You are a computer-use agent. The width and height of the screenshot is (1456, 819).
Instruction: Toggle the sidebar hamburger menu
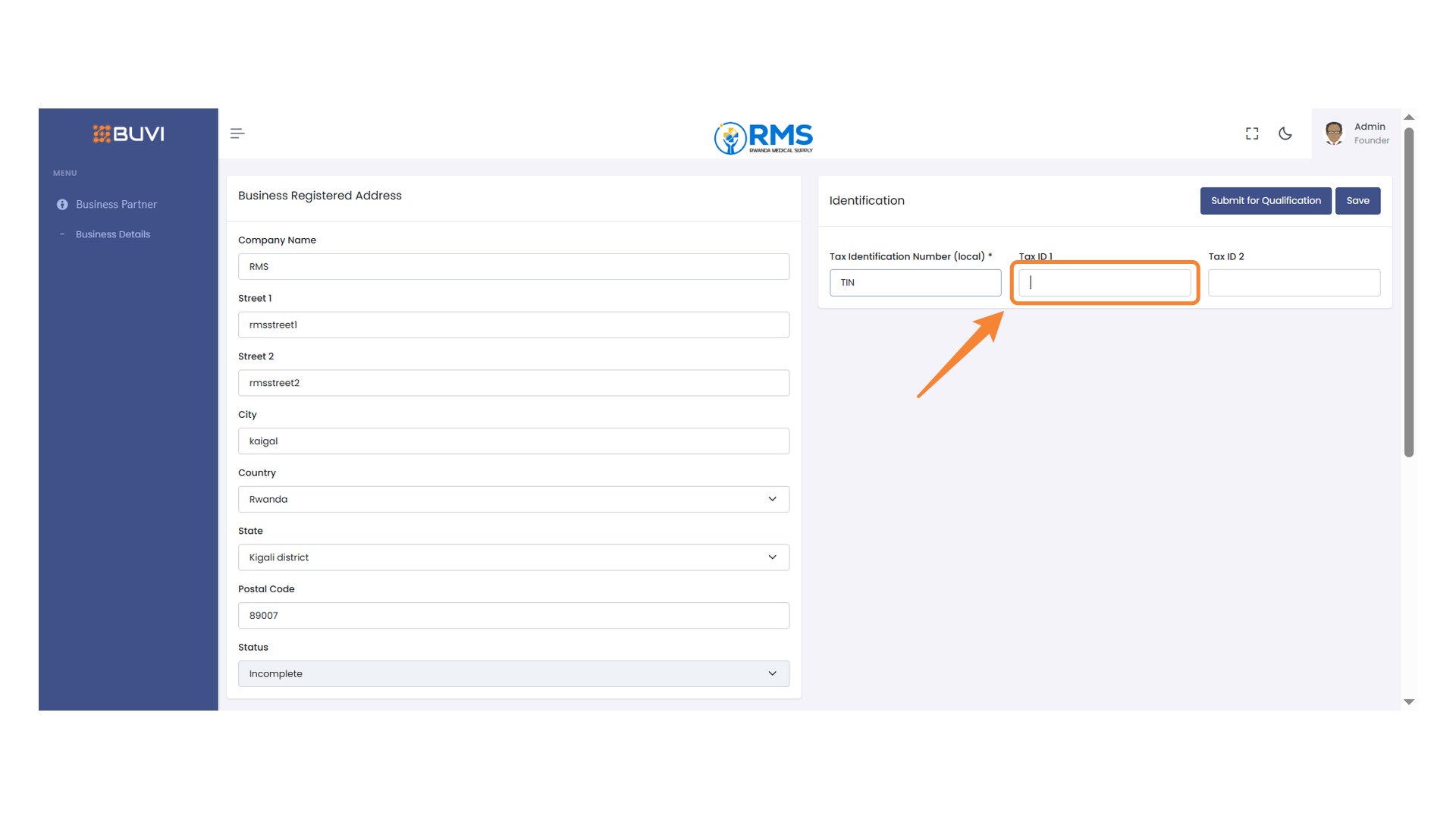pyautogui.click(x=237, y=133)
